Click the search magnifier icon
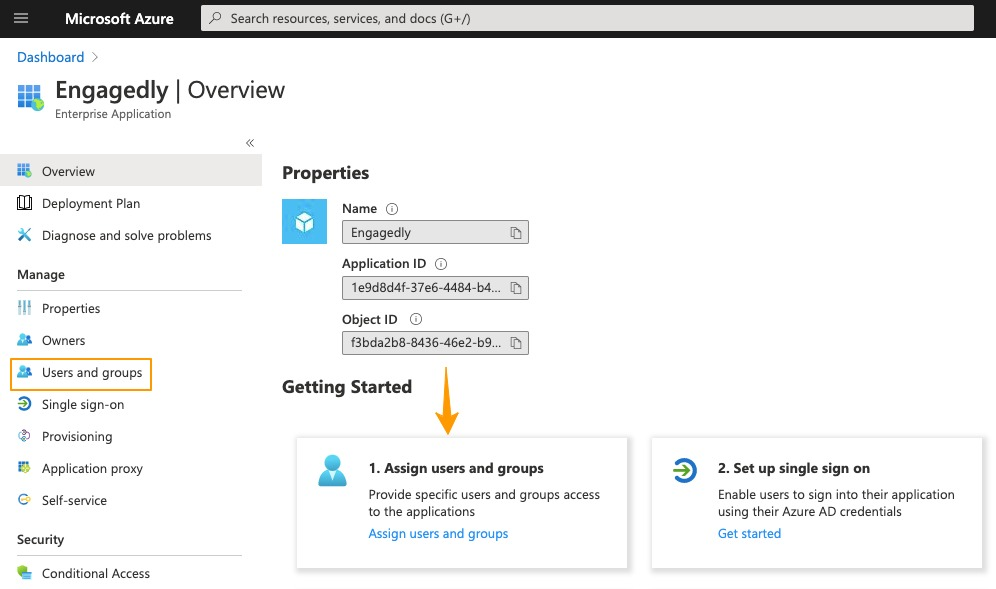This screenshot has height=589, width=996. (215, 18)
